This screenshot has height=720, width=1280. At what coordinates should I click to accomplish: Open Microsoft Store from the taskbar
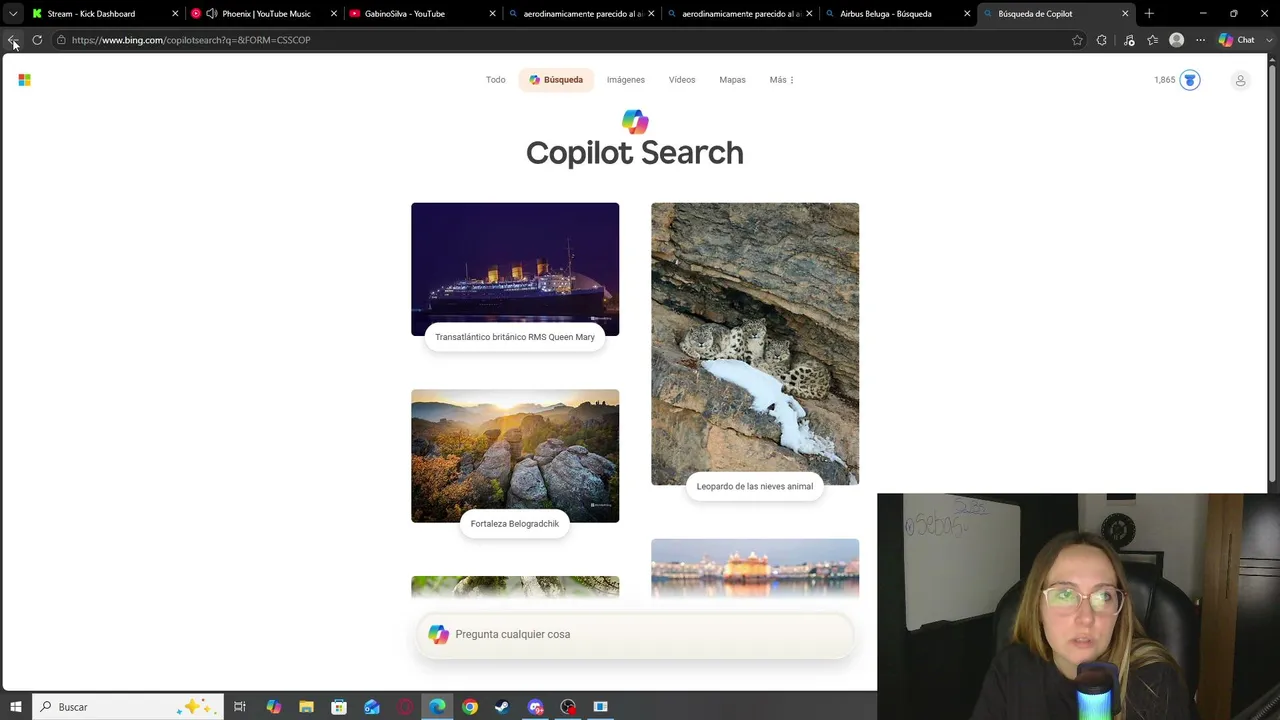339,707
